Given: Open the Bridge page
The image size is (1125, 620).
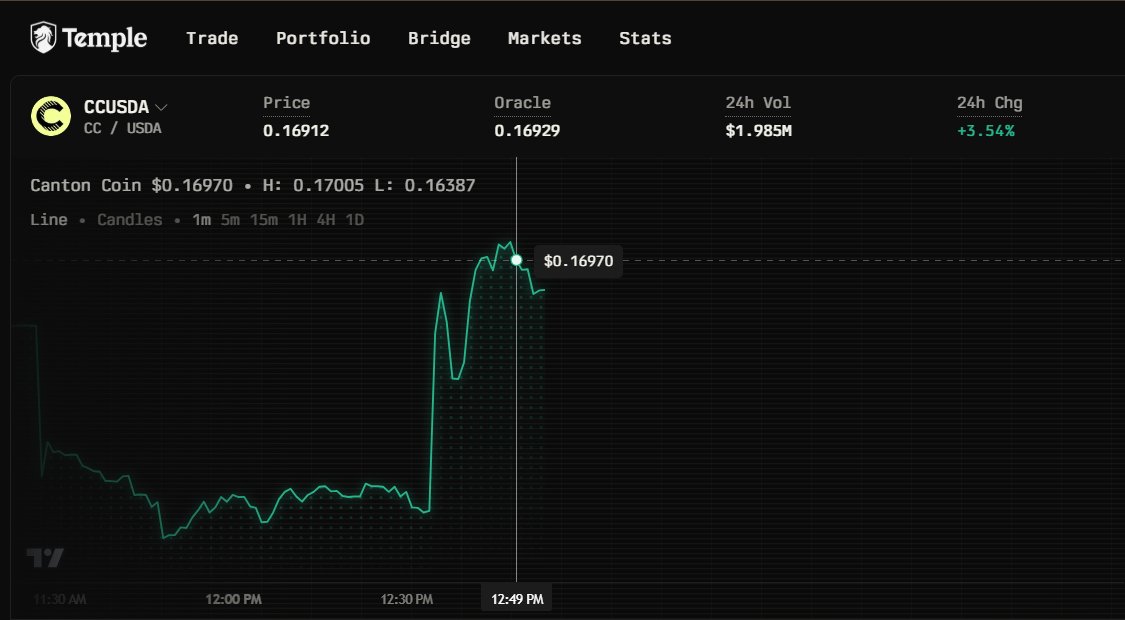Looking at the screenshot, I should coord(439,38).
